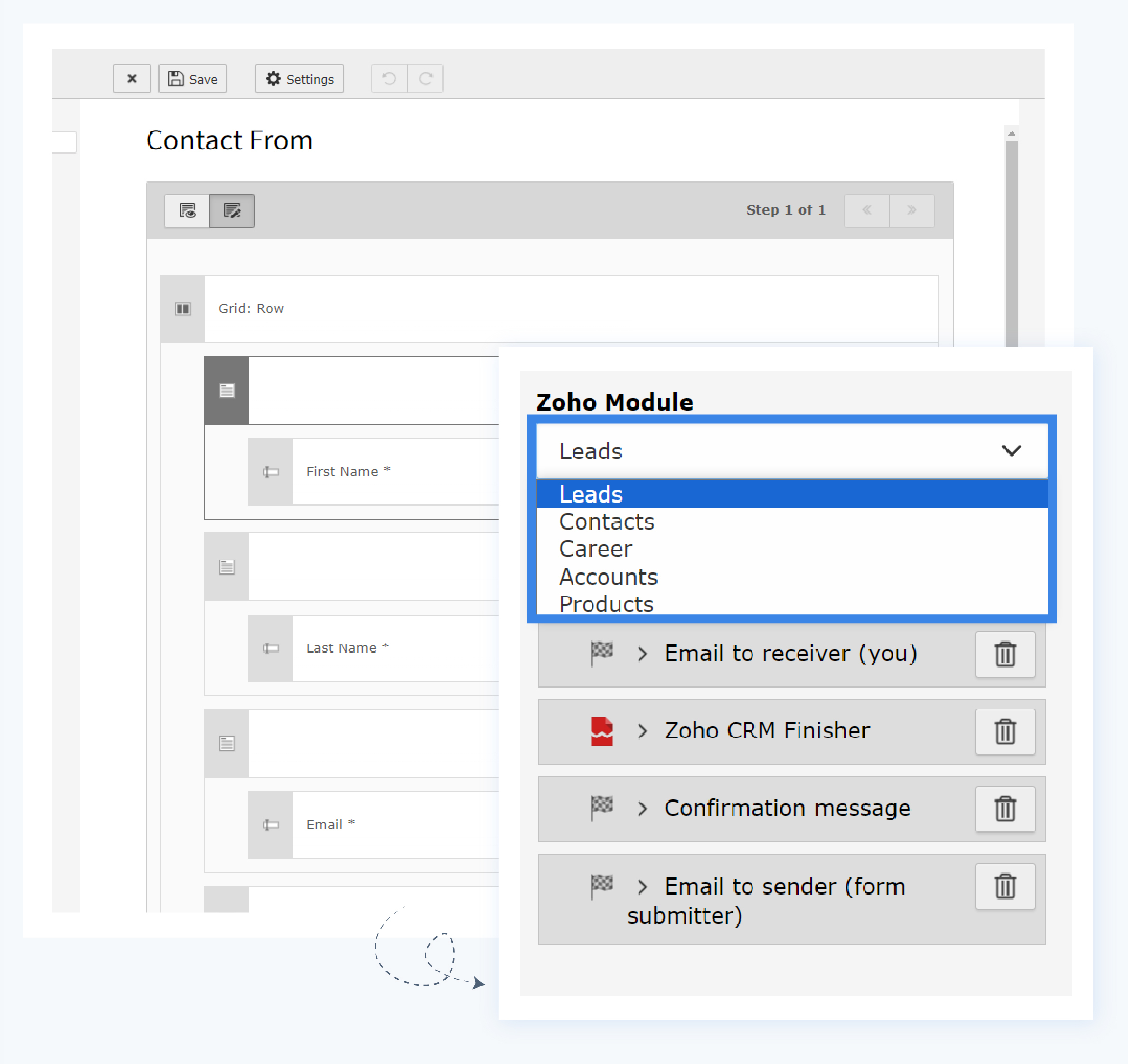The image size is (1128, 1064).
Task: Open the Zoho Module Leads dropdown
Action: (x=791, y=451)
